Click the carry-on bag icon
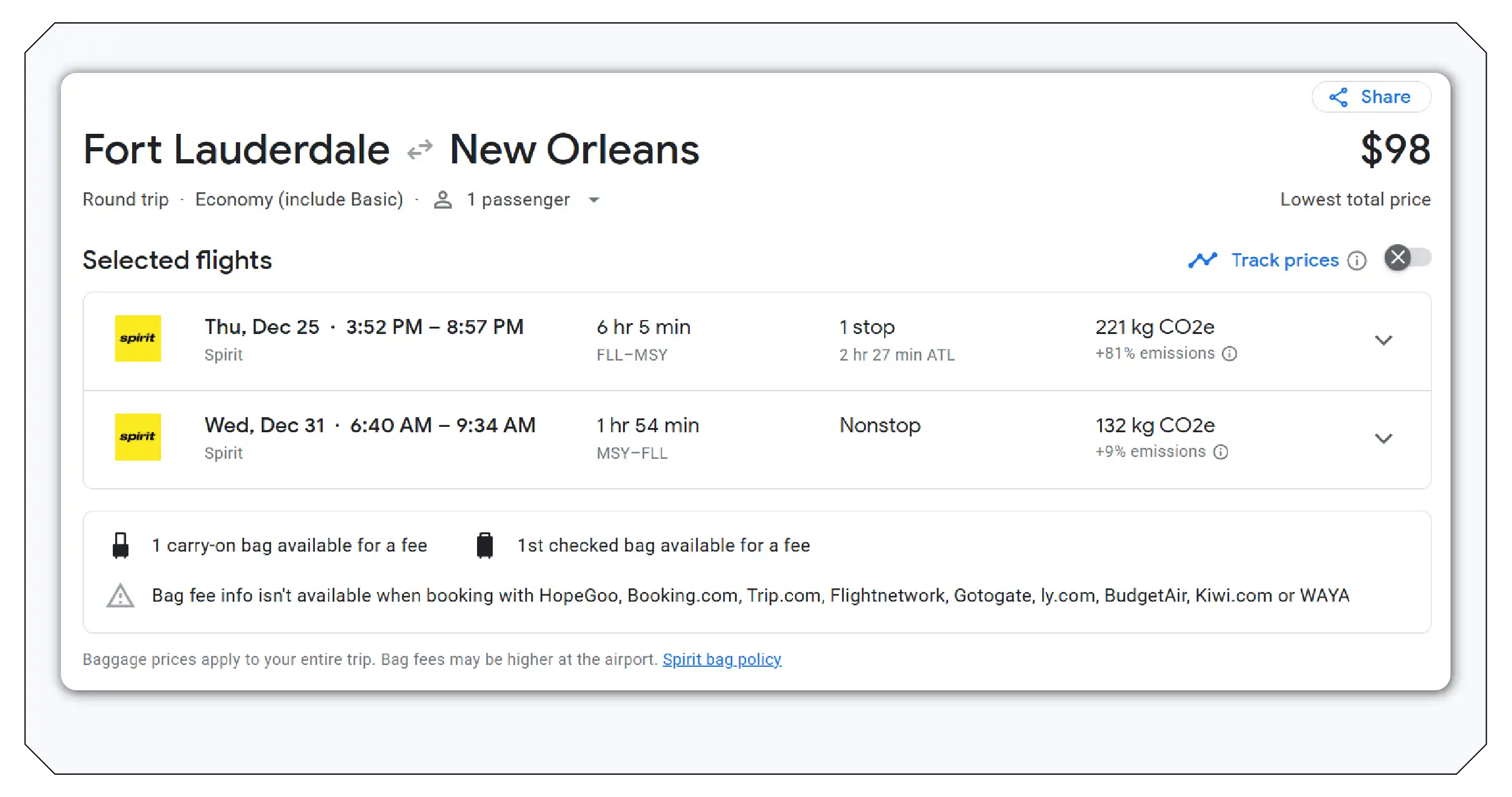This screenshot has height=797, width=1512. 120,544
